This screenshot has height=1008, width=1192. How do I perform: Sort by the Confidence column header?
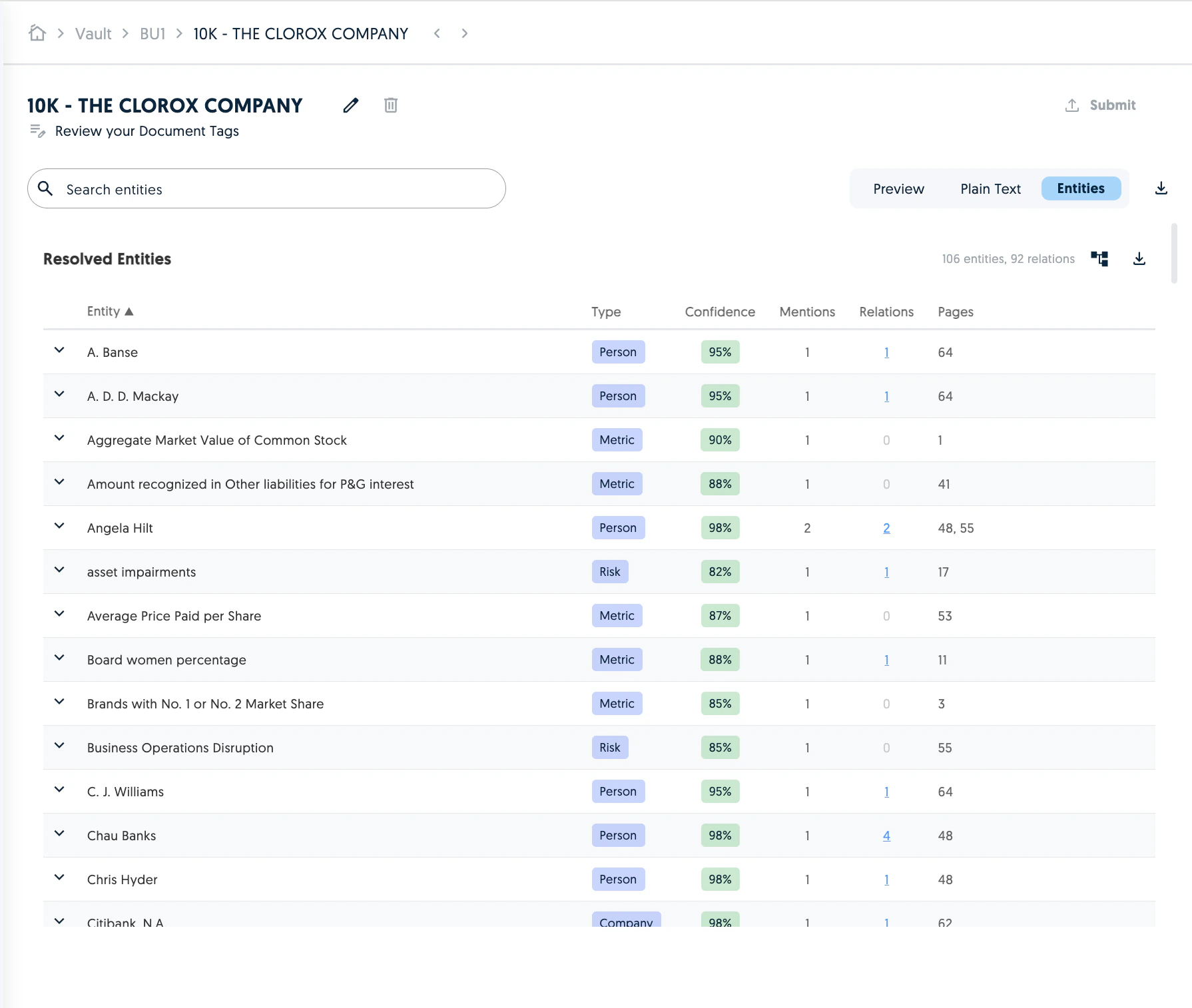(x=720, y=312)
